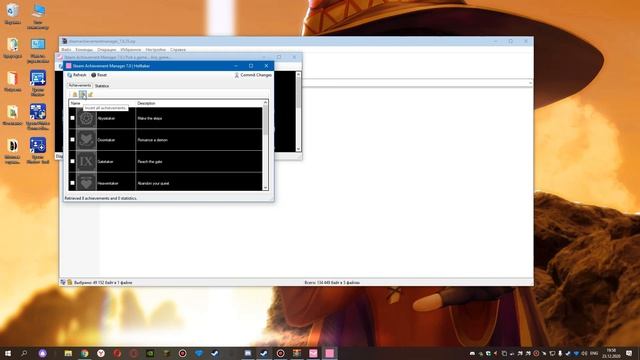This screenshot has height=360, width=640.
Task: Open the Control Panel desktop icon
Action: pos(38,51)
